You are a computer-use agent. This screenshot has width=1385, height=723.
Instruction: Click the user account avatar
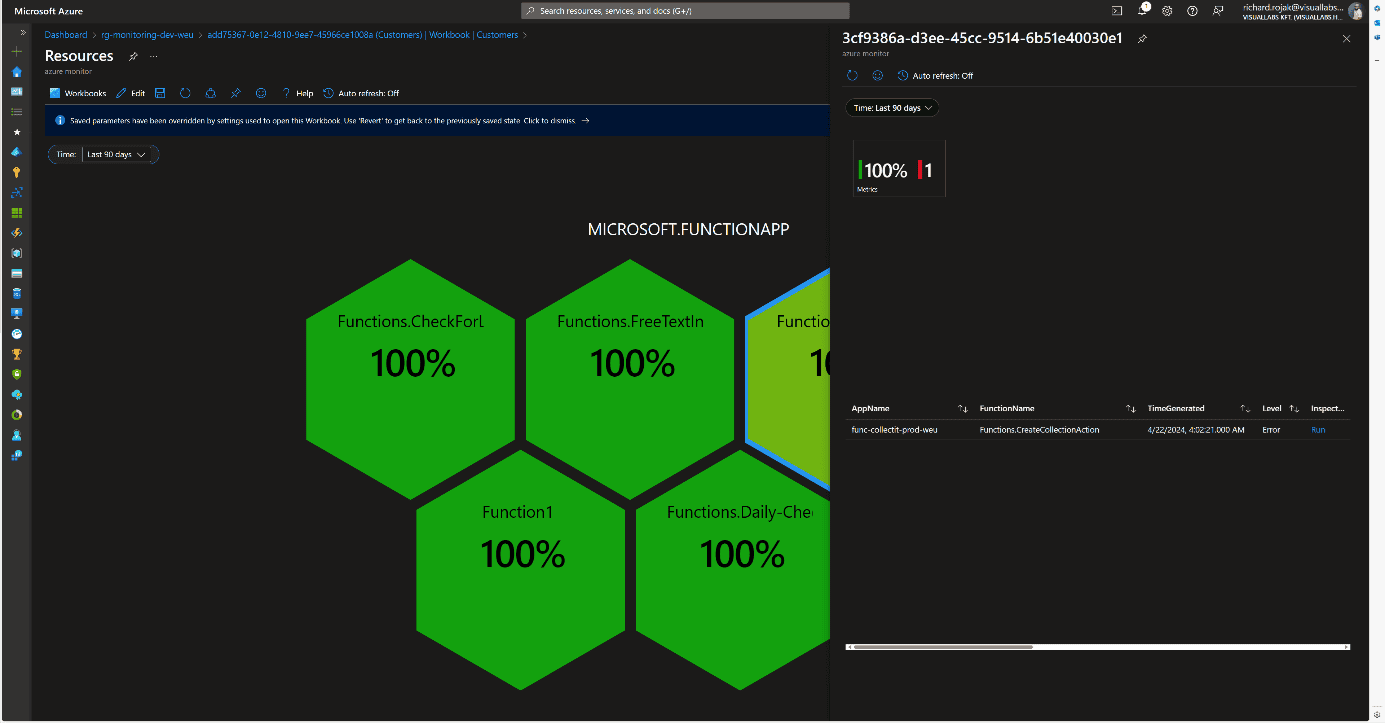pos(1355,11)
